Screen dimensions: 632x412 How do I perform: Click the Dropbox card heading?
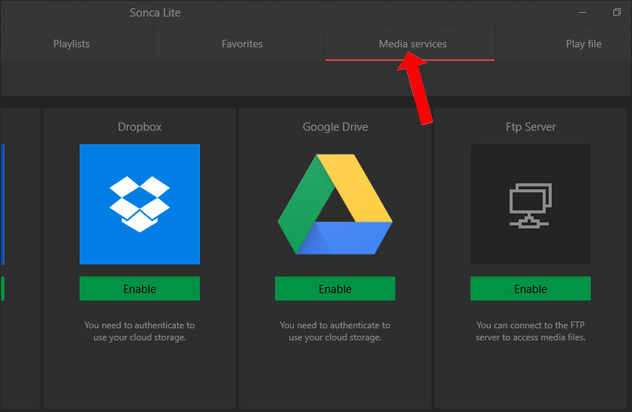click(139, 127)
